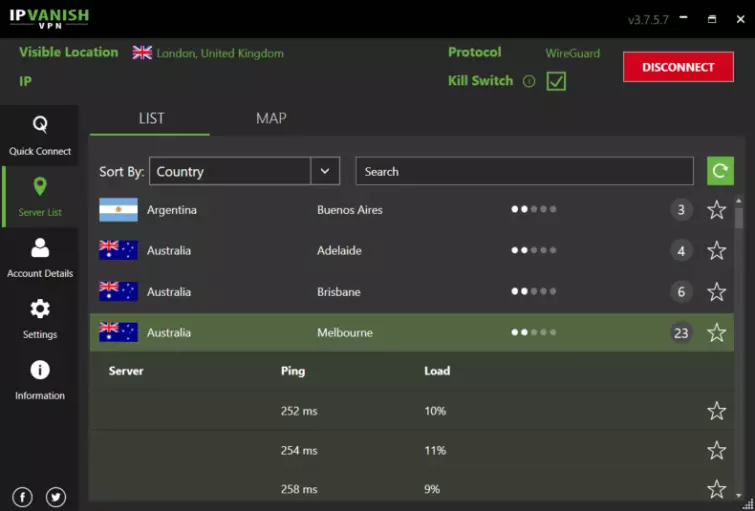
Task: Click the green refresh server list button
Action: 720,171
